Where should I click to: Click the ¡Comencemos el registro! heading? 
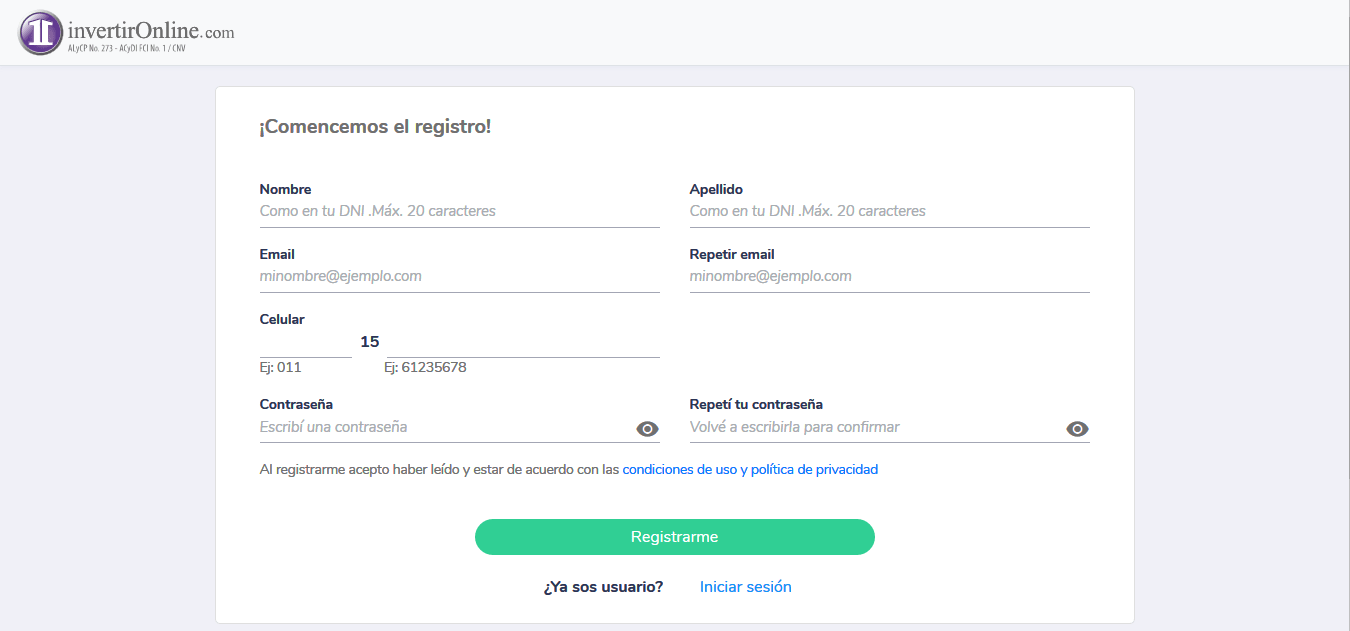(x=375, y=127)
